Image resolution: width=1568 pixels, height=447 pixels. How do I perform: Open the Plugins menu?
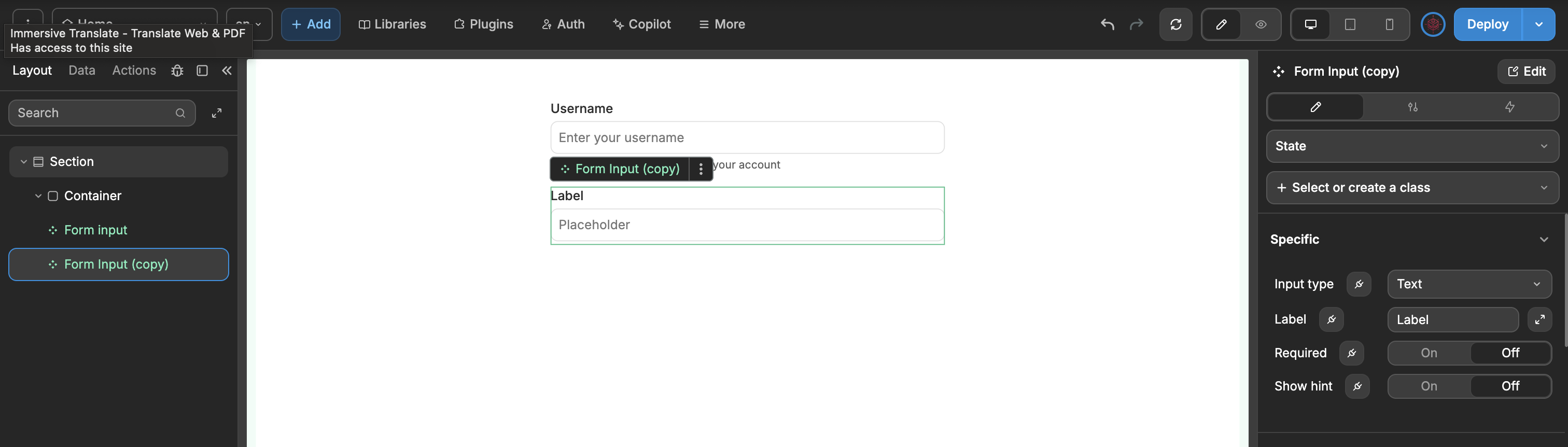pos(484,24)
